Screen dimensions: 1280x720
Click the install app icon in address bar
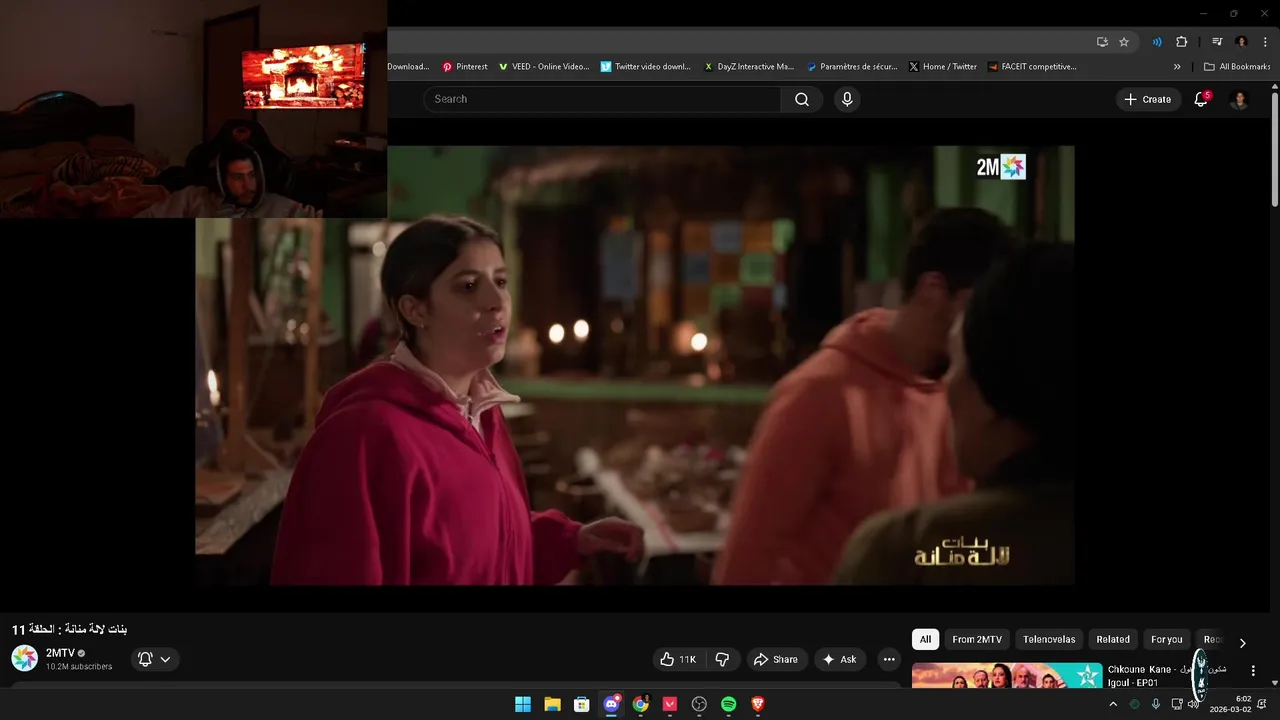pyautogui.click(x=1102, y=42)
